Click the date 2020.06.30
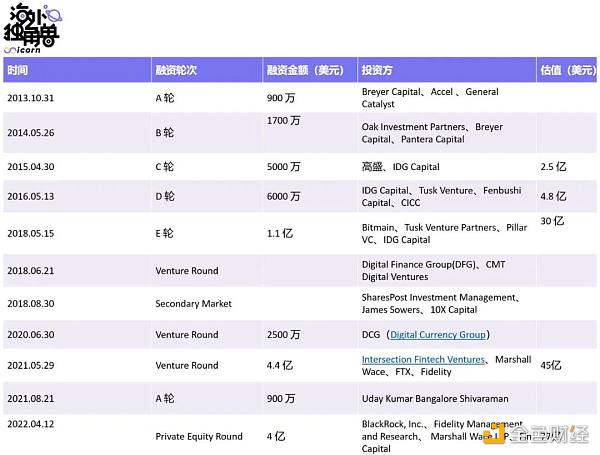 tap(31, 334)
